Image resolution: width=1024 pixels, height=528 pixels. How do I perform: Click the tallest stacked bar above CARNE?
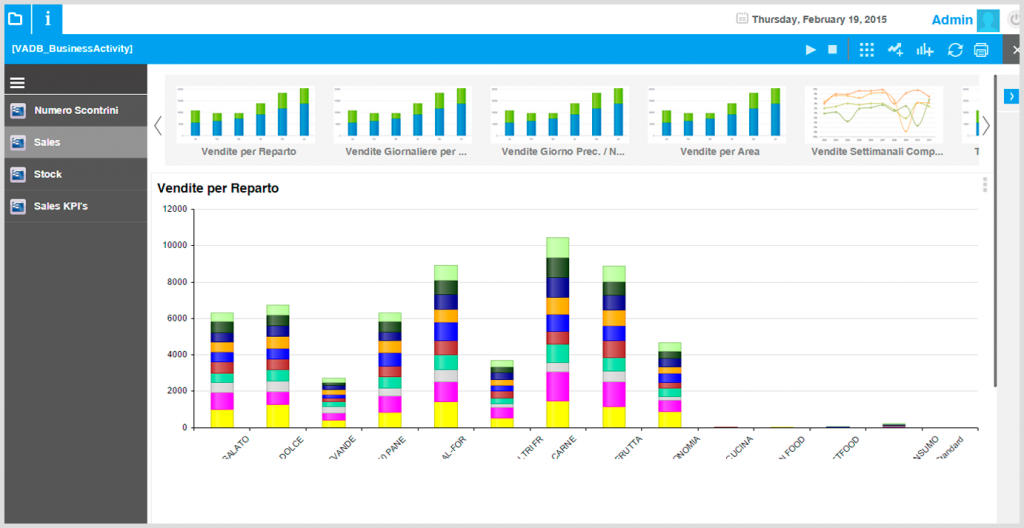click(x=558, y=333)
